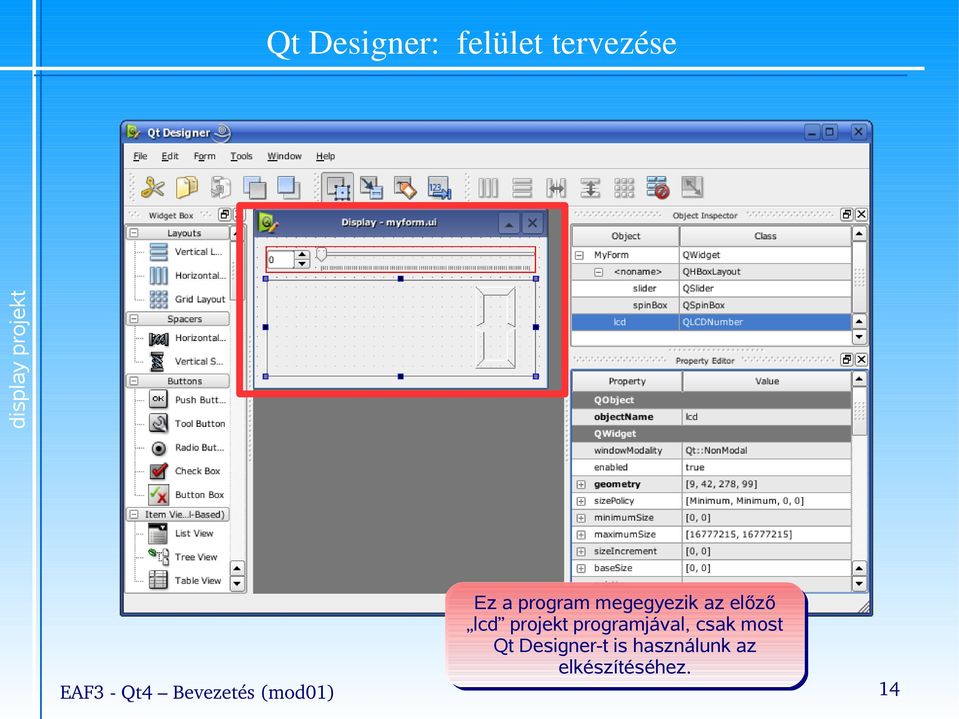
Task: Open the Help menu
Action: 325,156
